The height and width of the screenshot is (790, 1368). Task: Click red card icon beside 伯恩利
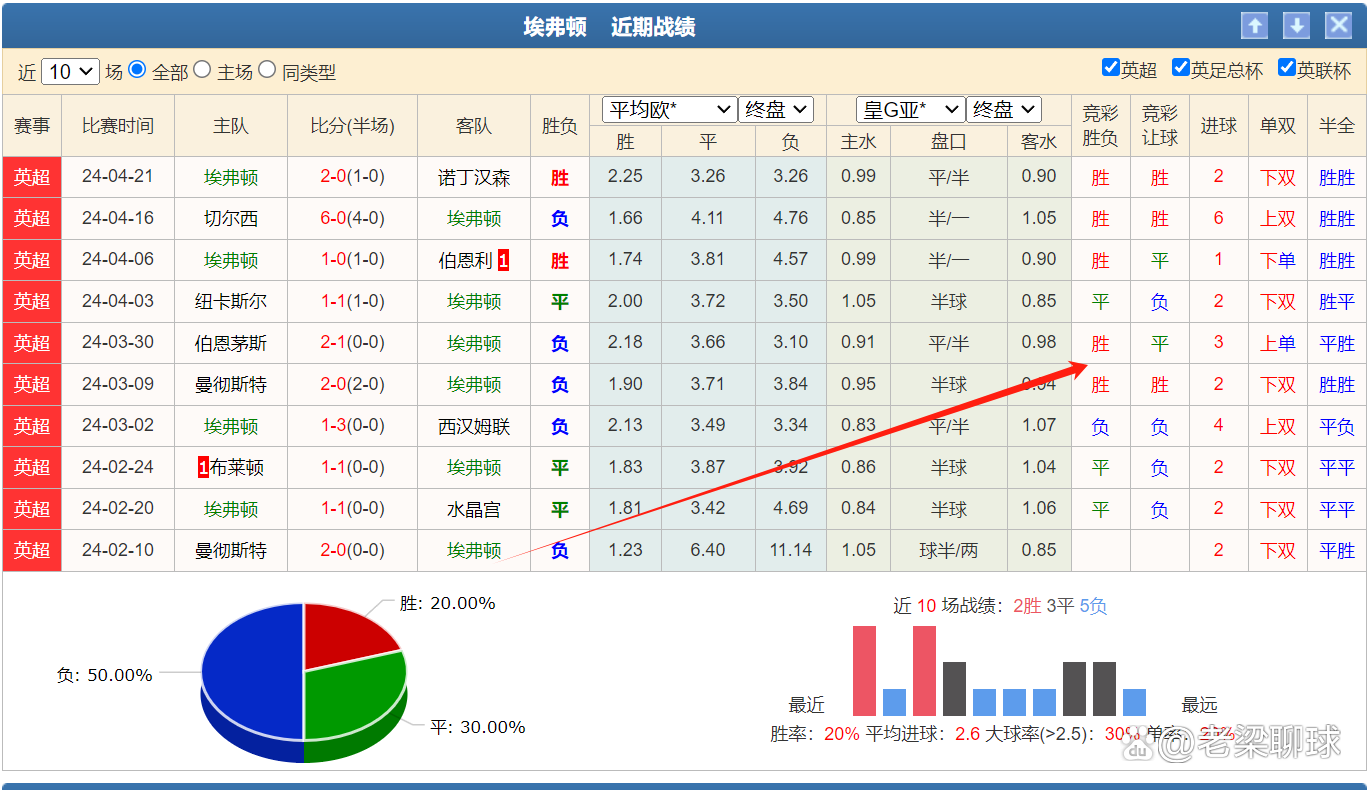click(503, 261)
